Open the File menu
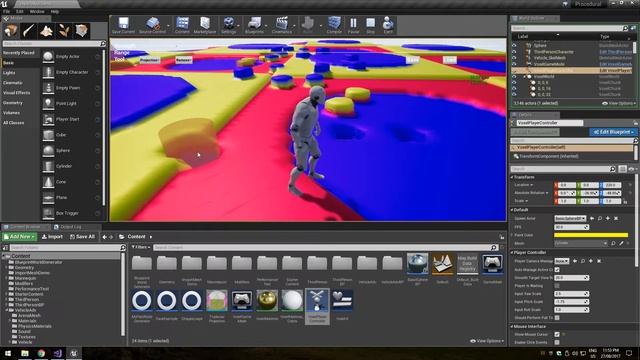 7,11
